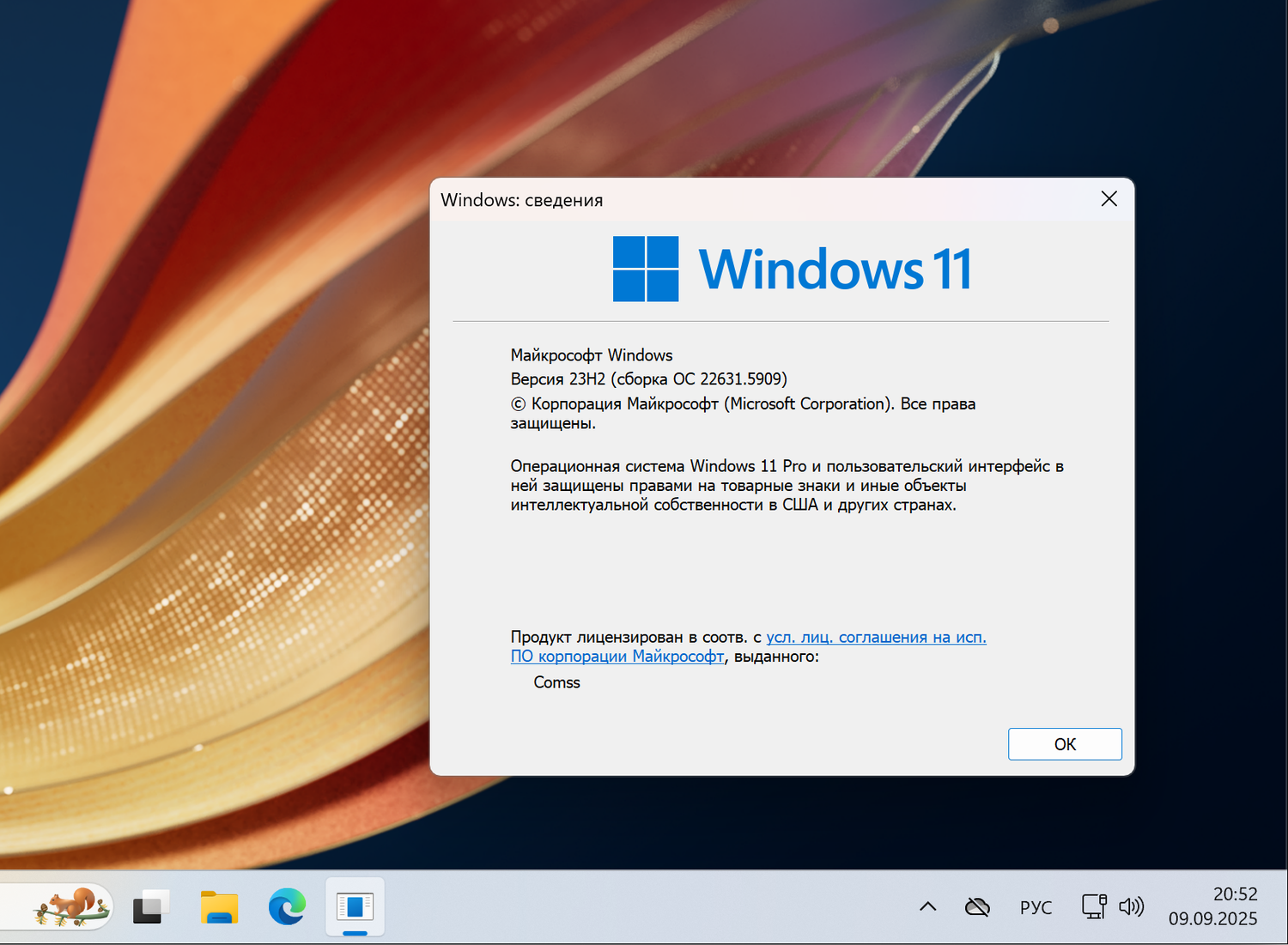1288x945 pixels.
Task: Switch keyboard layout via the РУС indicator
Action: 1036,906
